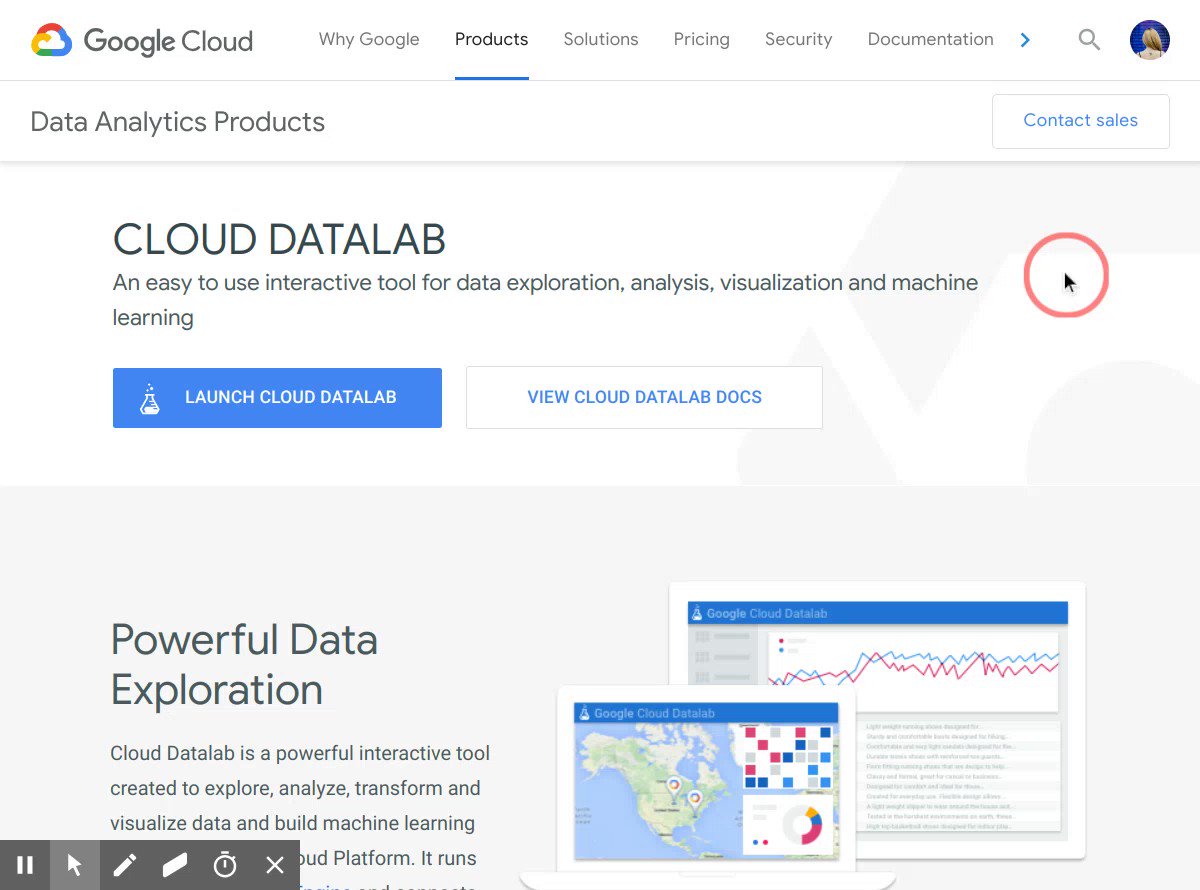Click the CLOUD DATALAB title text
Viewport: 1200px width, 890px height.
point(279,240)
